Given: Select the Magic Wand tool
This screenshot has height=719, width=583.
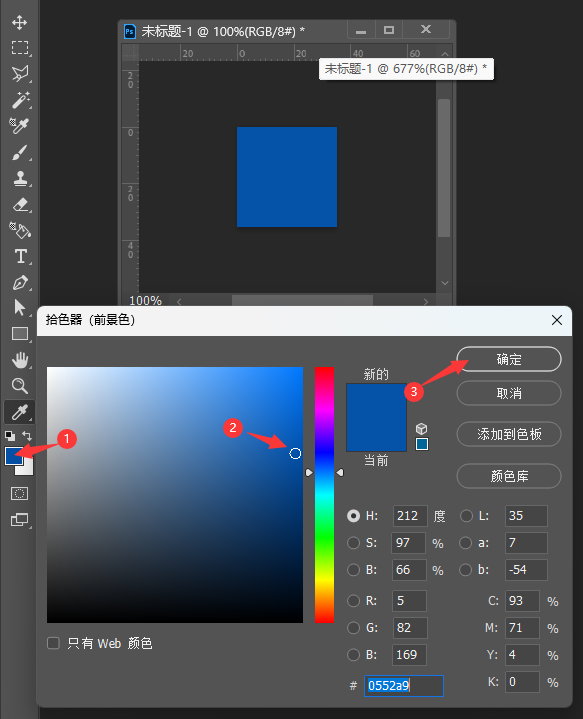Looking at the screenshot, I should 20,100.
